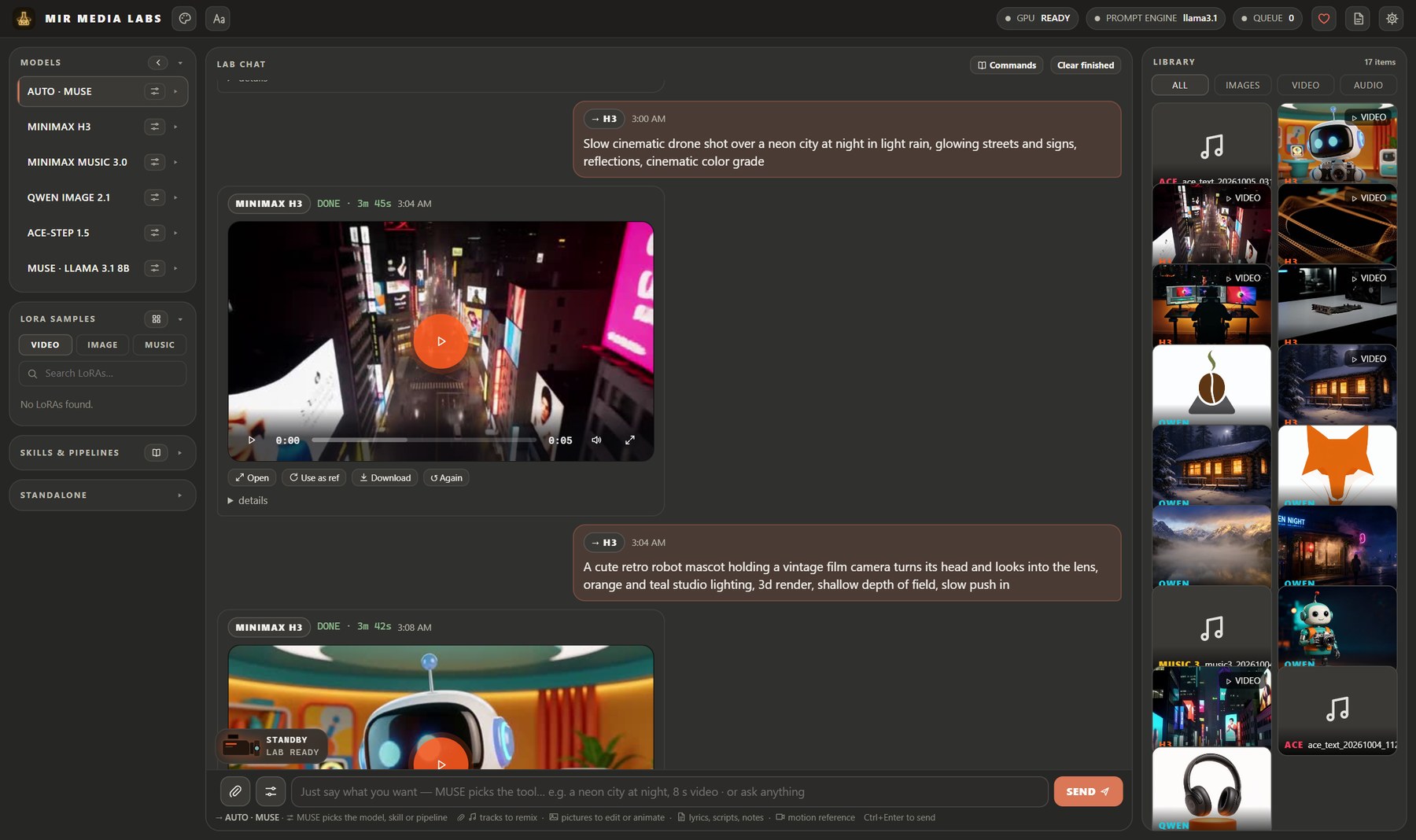Click the Download button under the video

coord(385,478)
